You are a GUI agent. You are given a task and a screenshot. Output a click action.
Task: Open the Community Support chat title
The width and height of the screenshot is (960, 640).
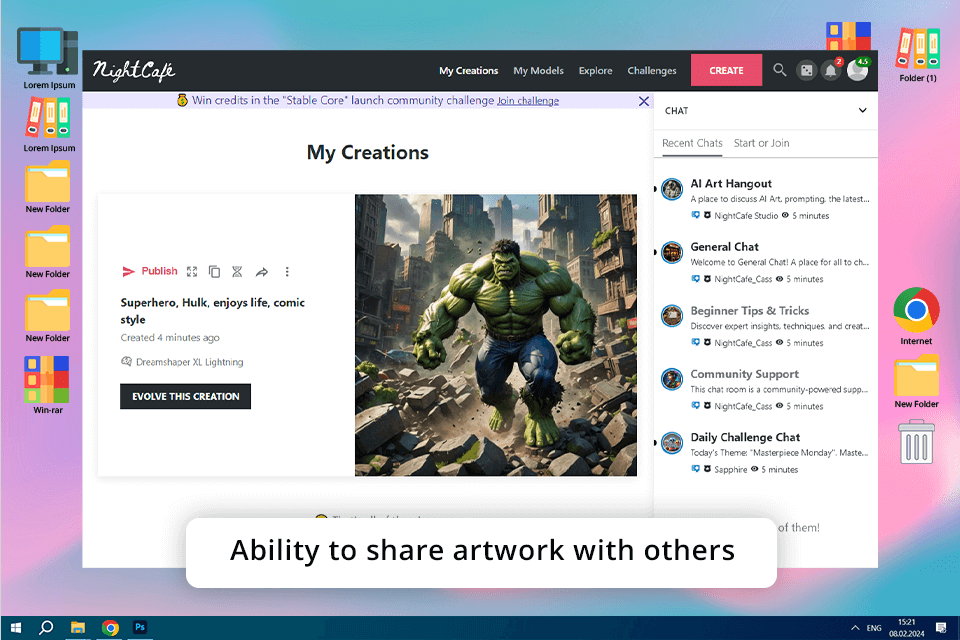pos(744,374)
